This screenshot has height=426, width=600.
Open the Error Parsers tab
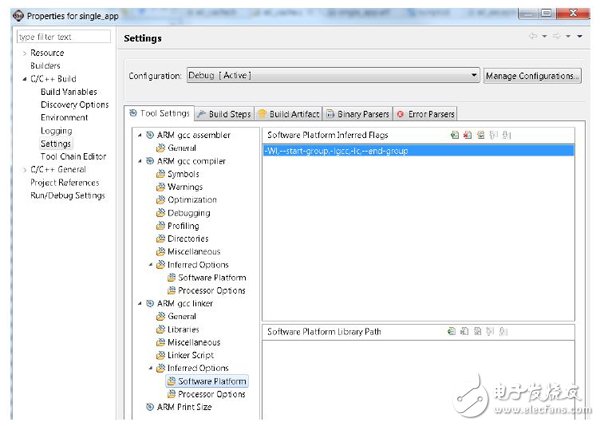point(428,114)
